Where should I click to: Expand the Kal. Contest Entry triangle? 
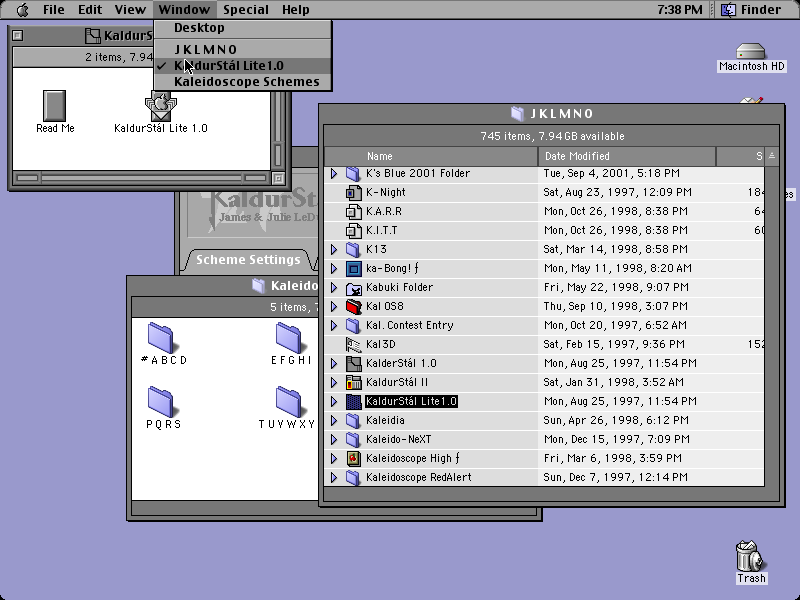334,325
